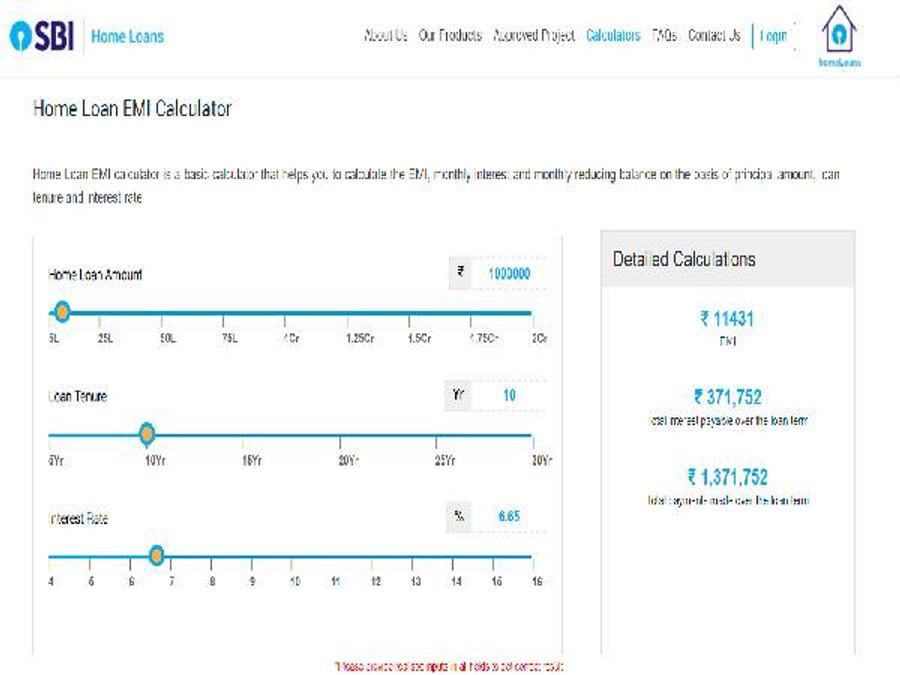Select the Calculators menu item
The height and width of the screenshot is (675, 900).
click(613, 36)
